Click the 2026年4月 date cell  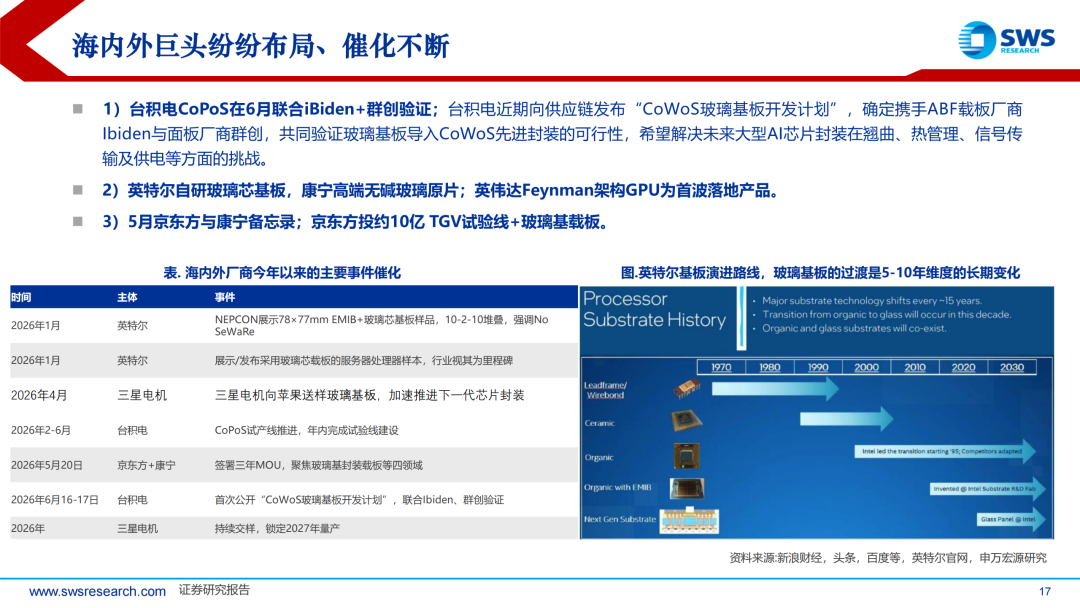(39, 395)
